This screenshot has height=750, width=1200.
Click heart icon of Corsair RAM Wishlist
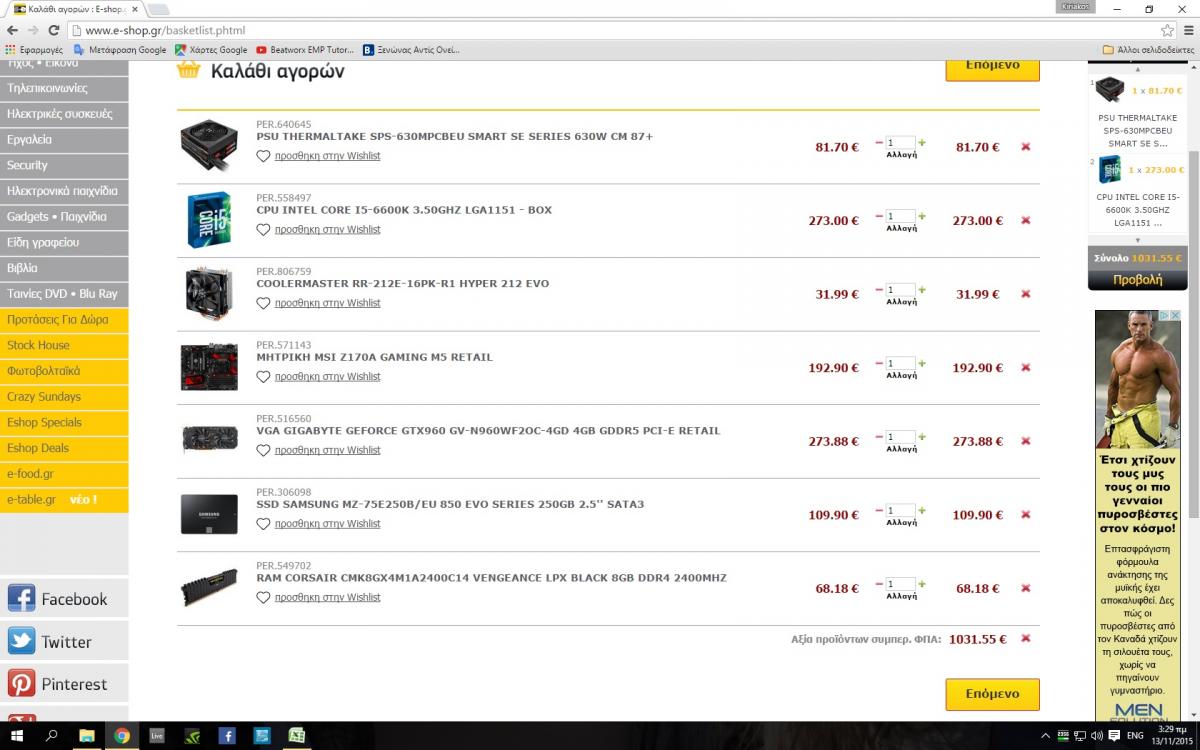click(x=263, y=597)
